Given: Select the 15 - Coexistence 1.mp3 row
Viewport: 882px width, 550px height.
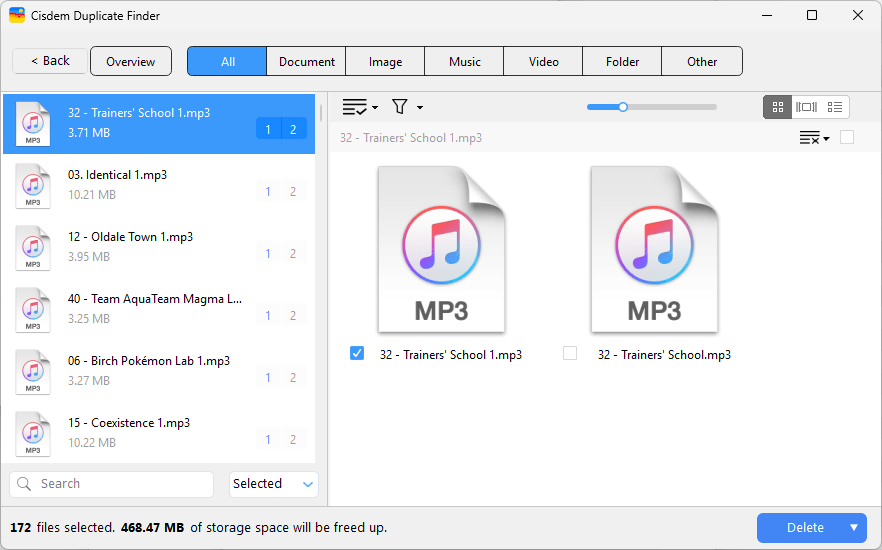Looking at the screenshot, I should click(x=159, y=434).
